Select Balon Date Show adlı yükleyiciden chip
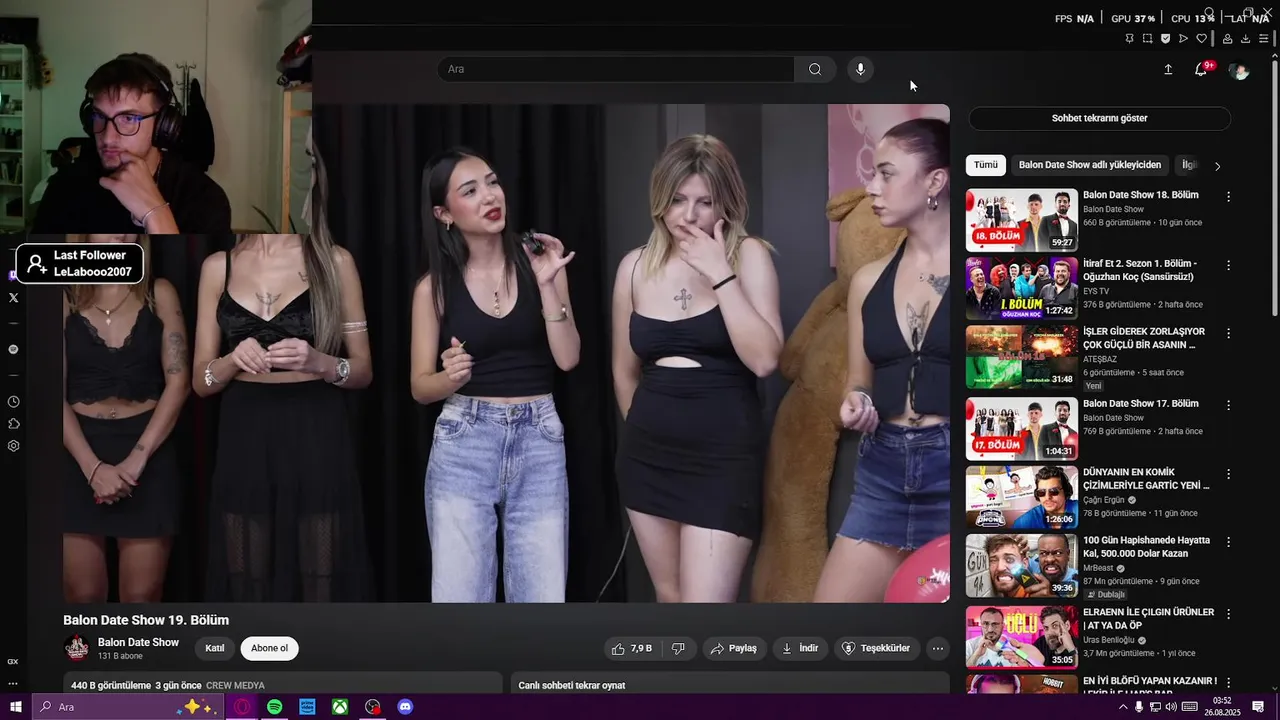The width and height of the screenshot is (1280, 720). coord(1090,165)
